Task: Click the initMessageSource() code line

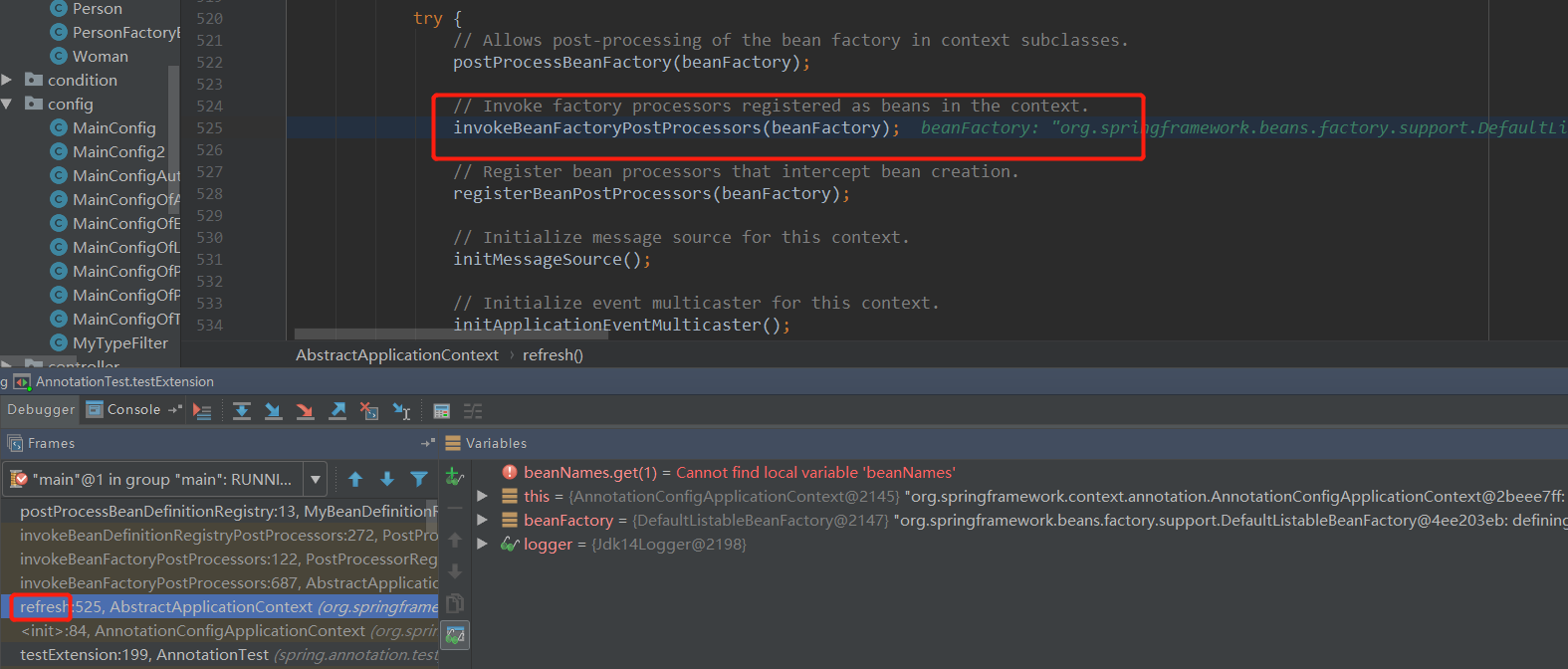Action: click(552, 259)
